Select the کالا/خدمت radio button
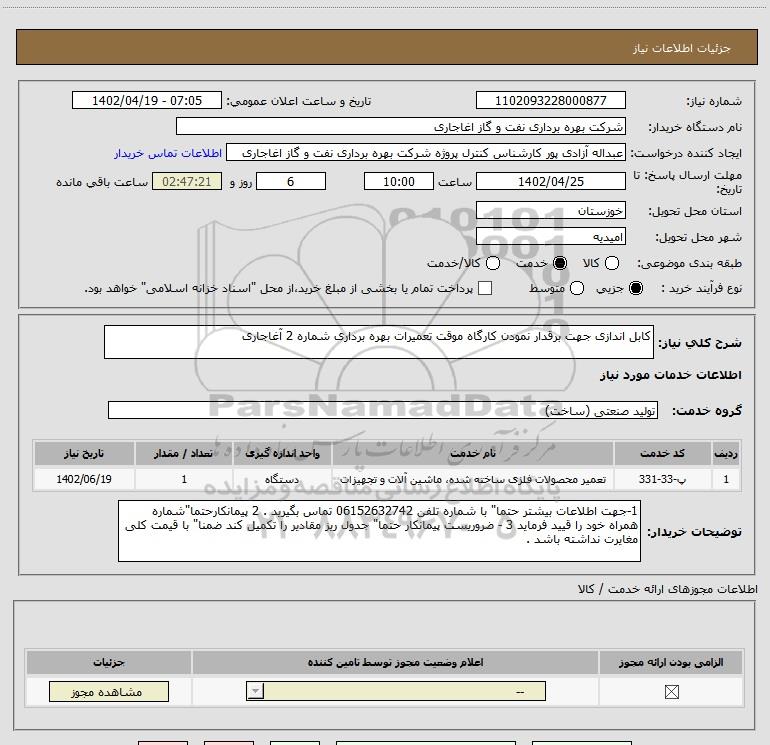This screenshot has height=745, width=770. [x=493, y=263]
